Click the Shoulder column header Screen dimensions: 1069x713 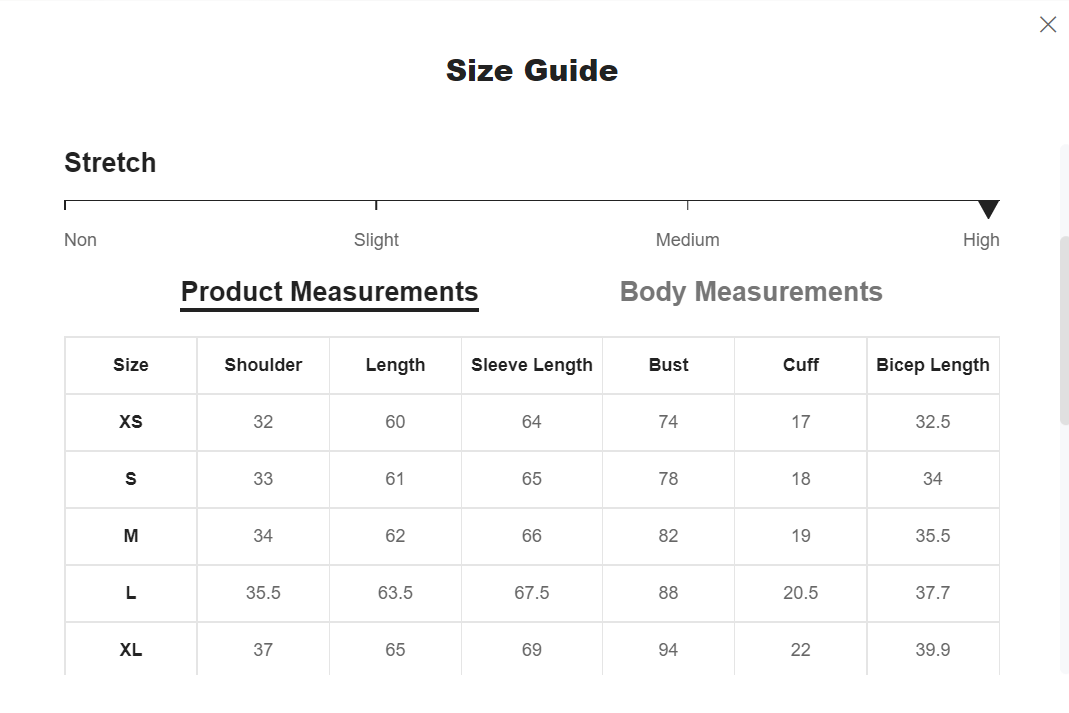click(263, 365)
